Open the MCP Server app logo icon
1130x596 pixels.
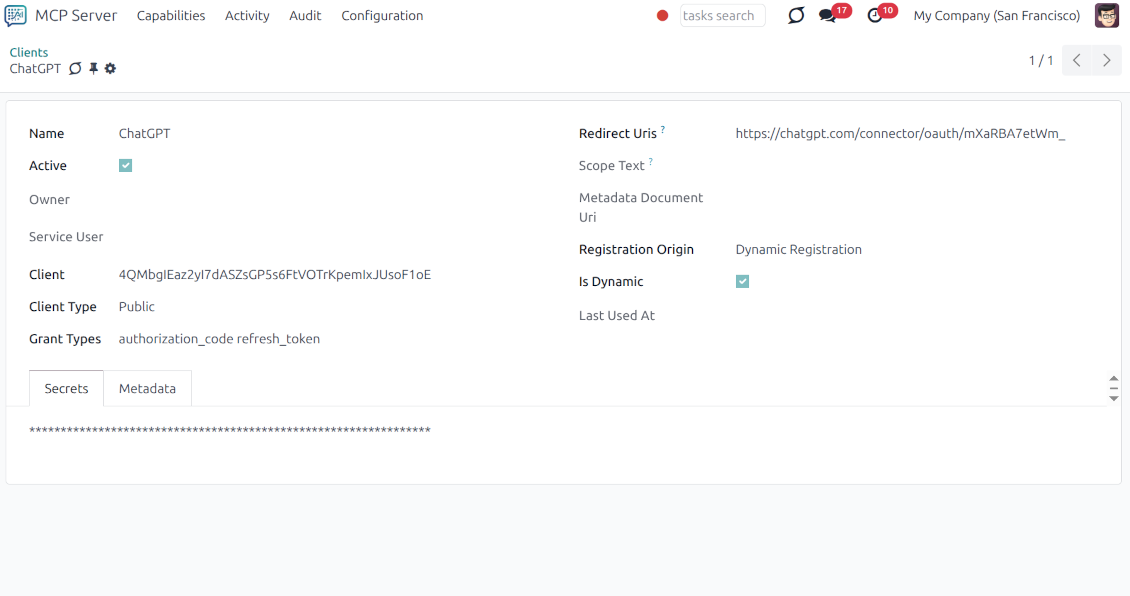pyautogui.click(x=14, y=15)
